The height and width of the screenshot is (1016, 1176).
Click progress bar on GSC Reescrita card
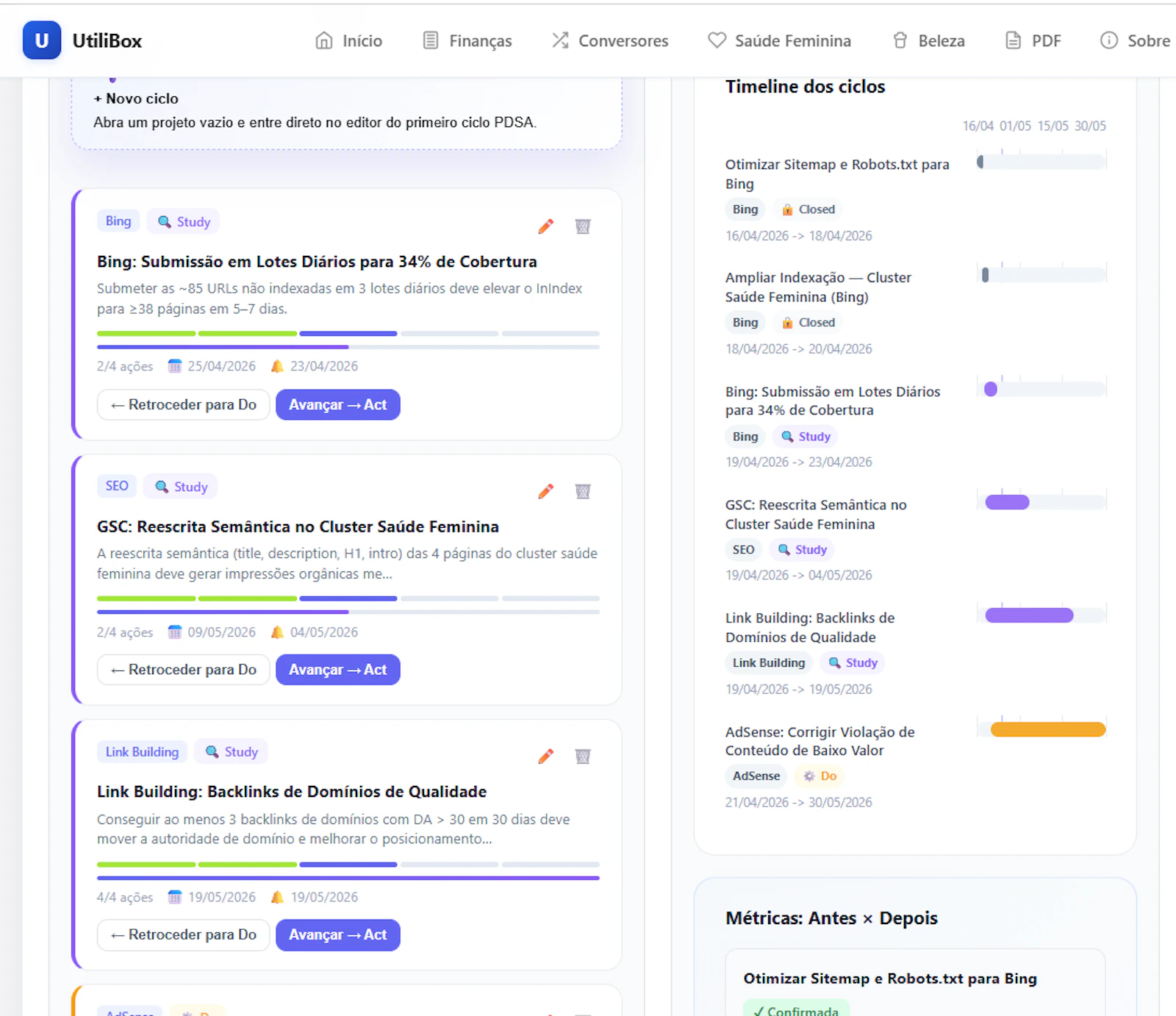(348, 612)
